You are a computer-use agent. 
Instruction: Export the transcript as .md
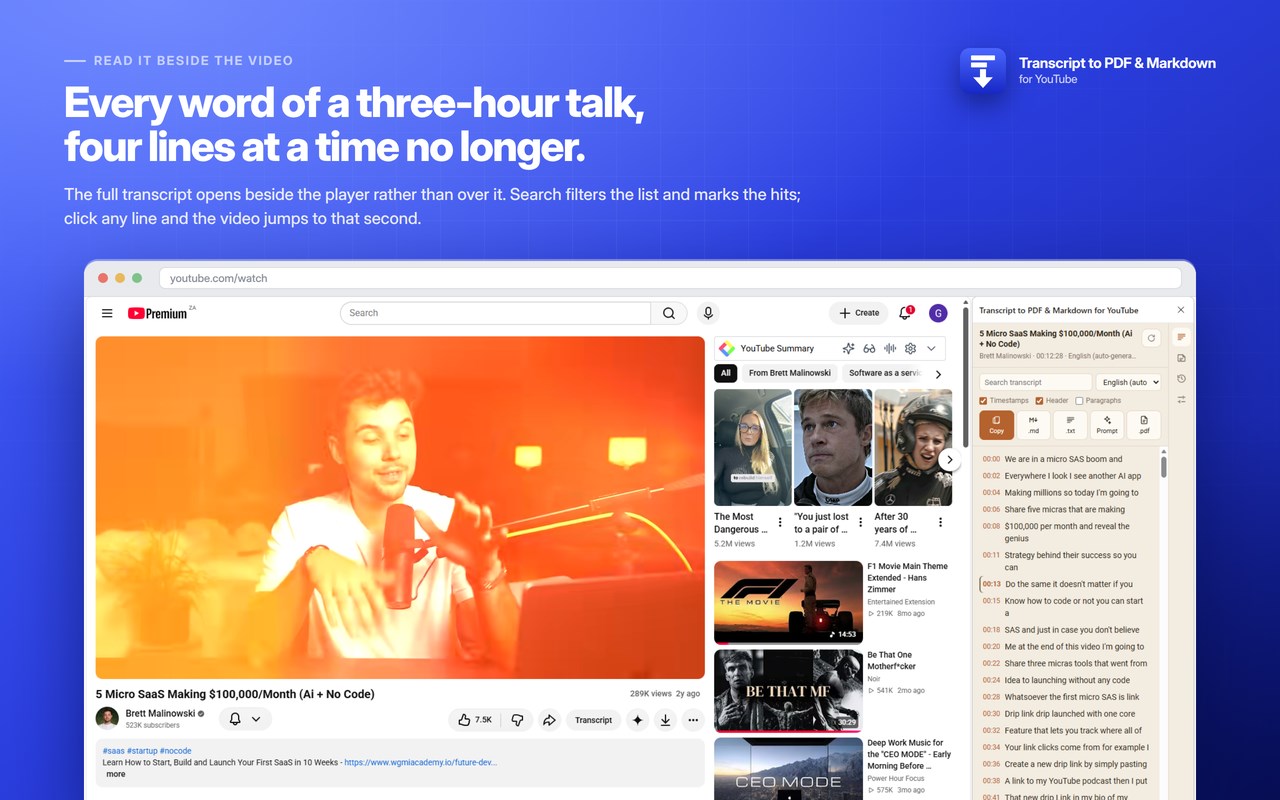click(1033, 425)
